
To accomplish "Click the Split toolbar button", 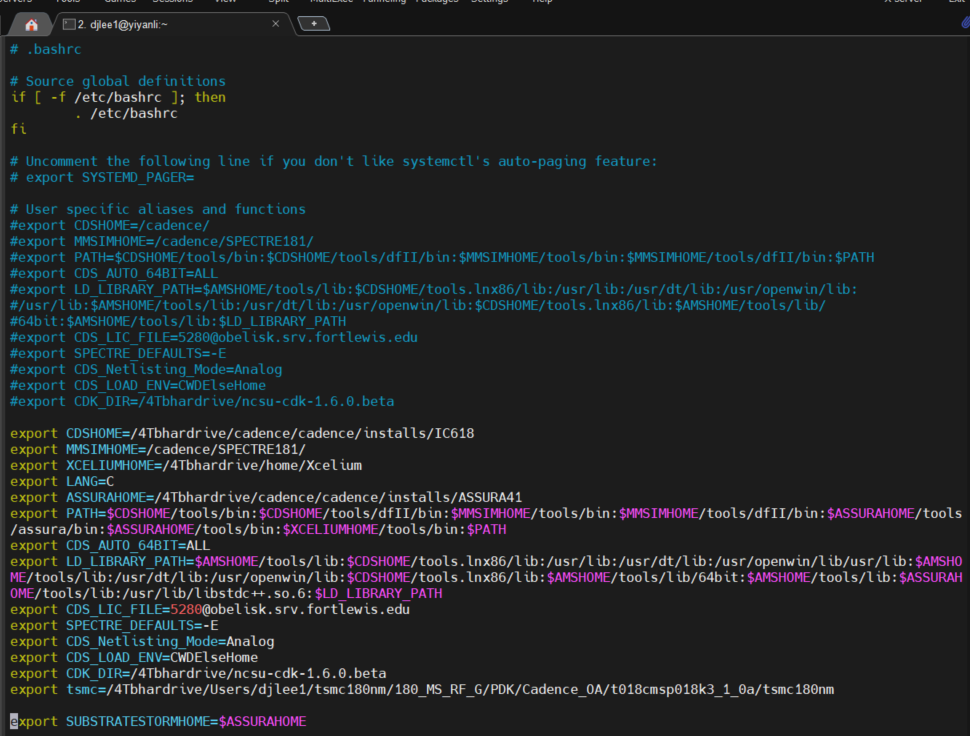I will click(279, 2).
